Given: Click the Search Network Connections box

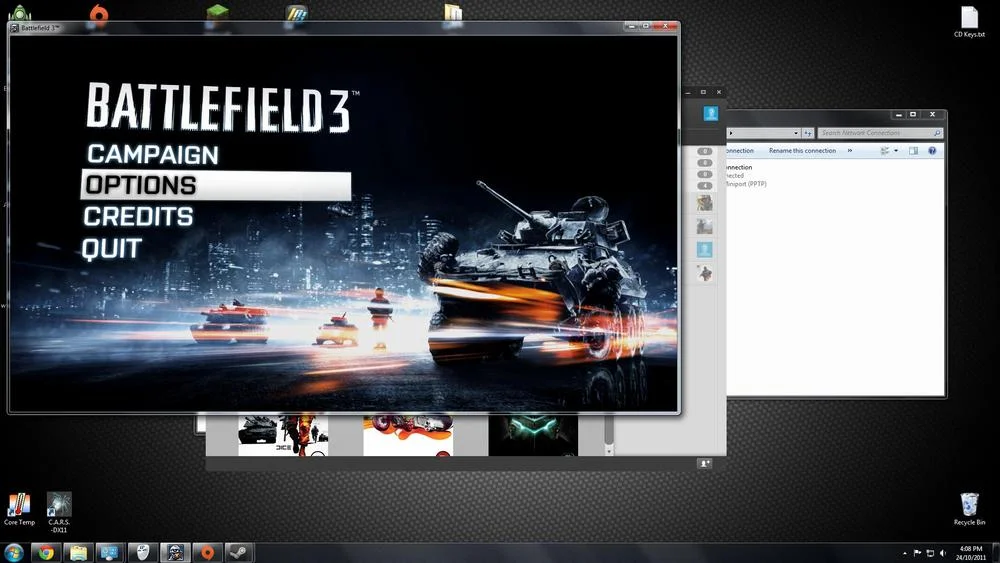Looking at the screenshot, I should tap(879, 133).
